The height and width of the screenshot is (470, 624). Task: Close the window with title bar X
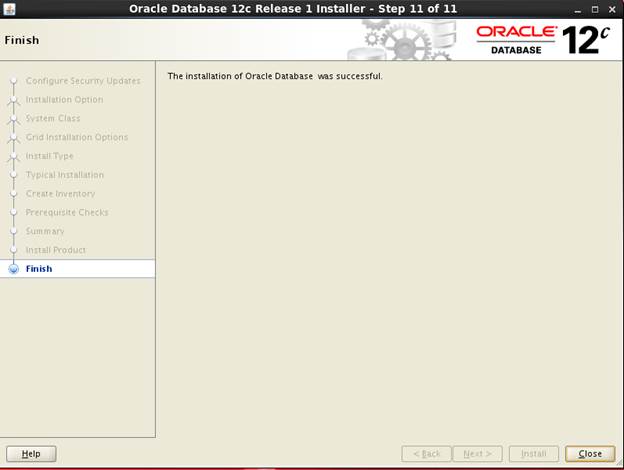[612, 10]
